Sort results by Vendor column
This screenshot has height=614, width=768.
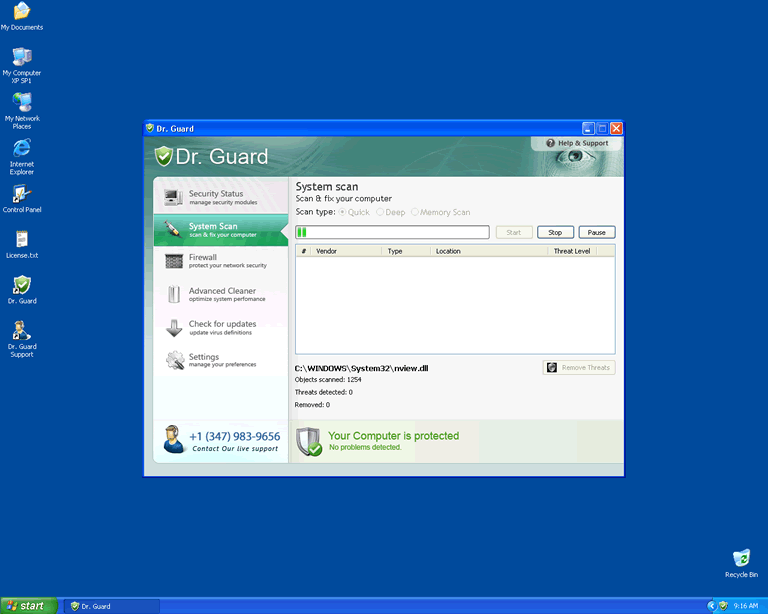click(x=346, y=251)
